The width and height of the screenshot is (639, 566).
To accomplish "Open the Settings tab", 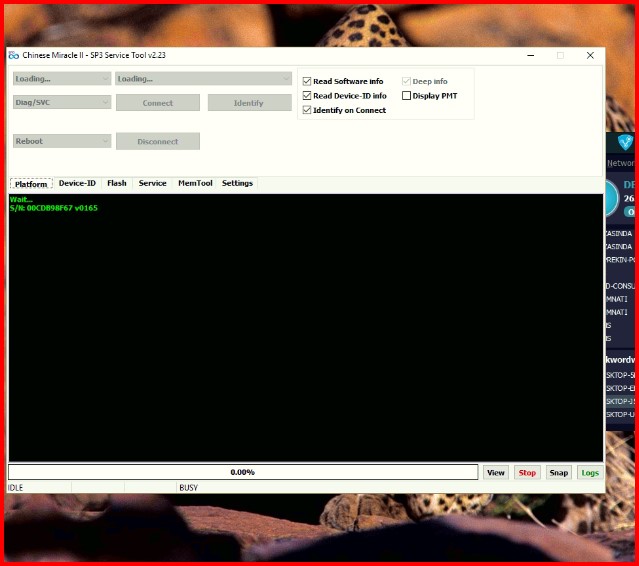I will point(237,183).
